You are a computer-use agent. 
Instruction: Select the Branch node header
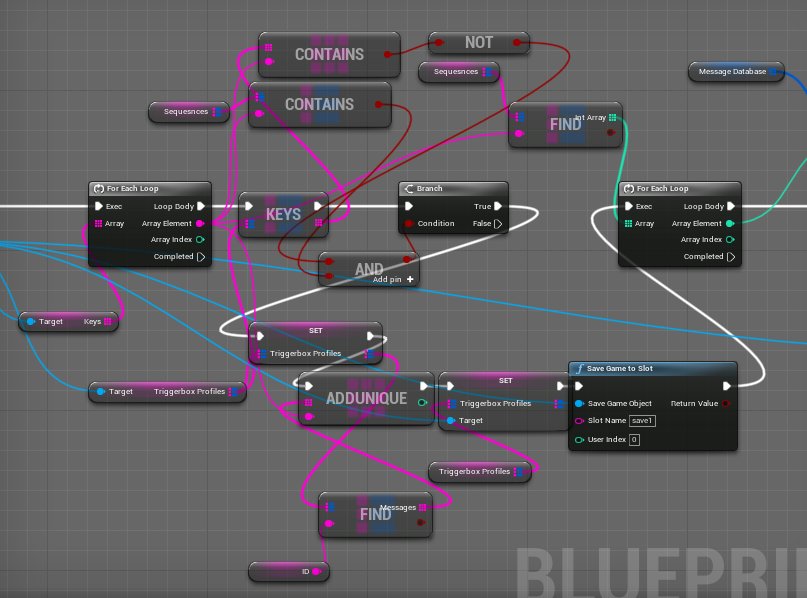(x=453, y=188)
